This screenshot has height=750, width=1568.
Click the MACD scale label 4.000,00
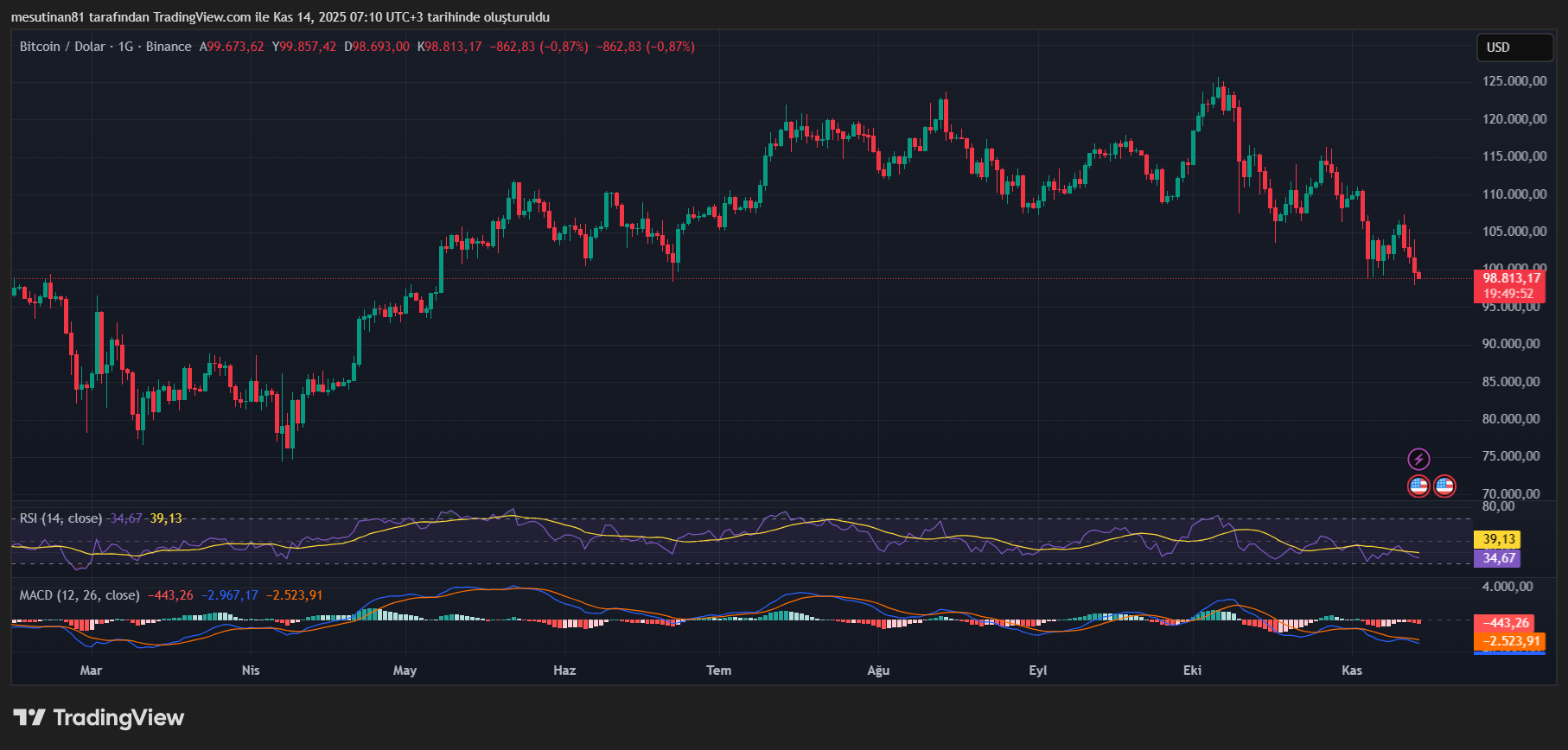pos(1507,587)
